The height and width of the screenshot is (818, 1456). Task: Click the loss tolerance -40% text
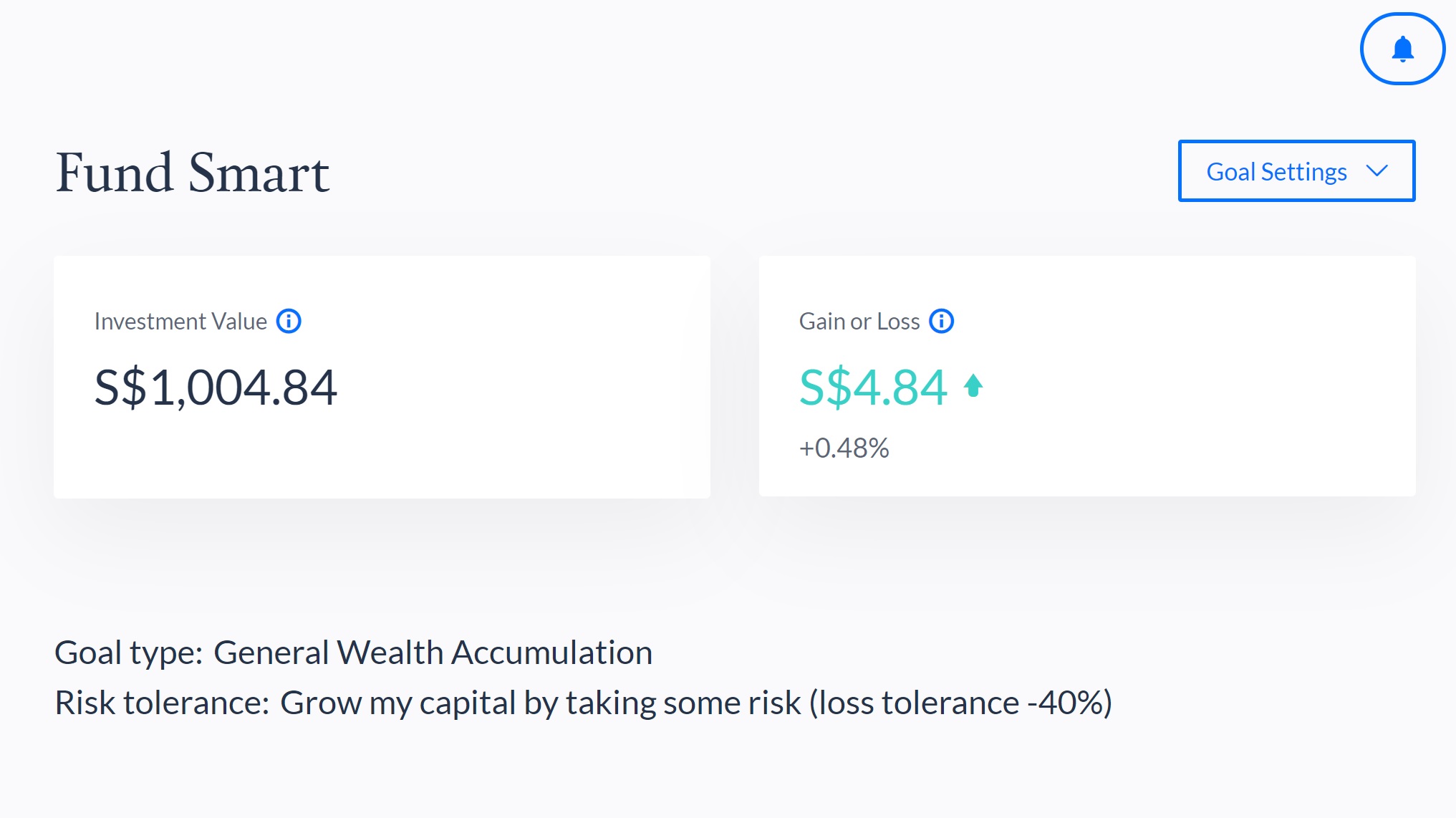(x=960, y=703)
